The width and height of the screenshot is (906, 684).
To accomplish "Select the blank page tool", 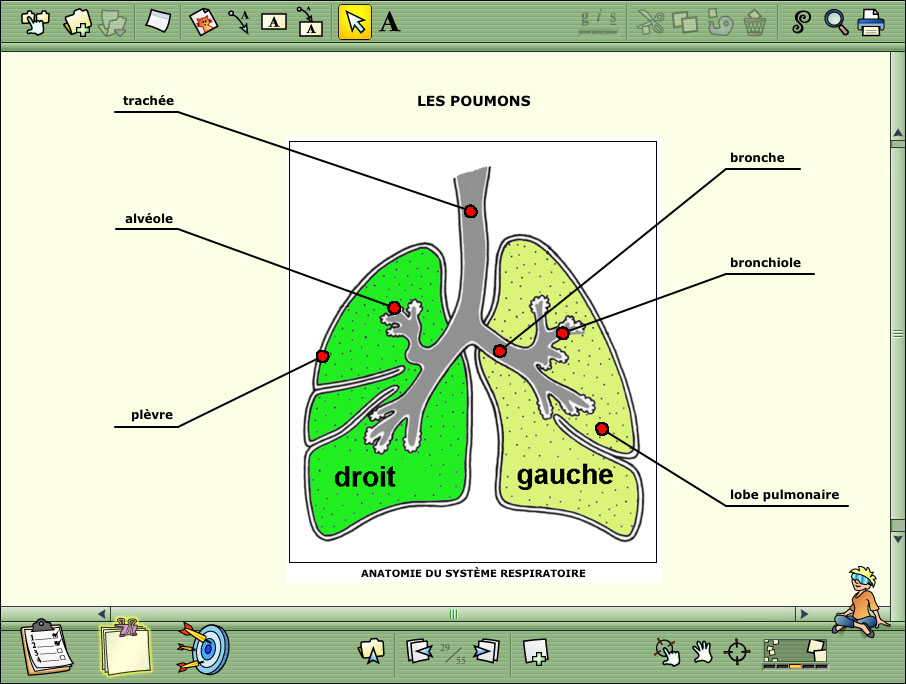I will [158, 21].
